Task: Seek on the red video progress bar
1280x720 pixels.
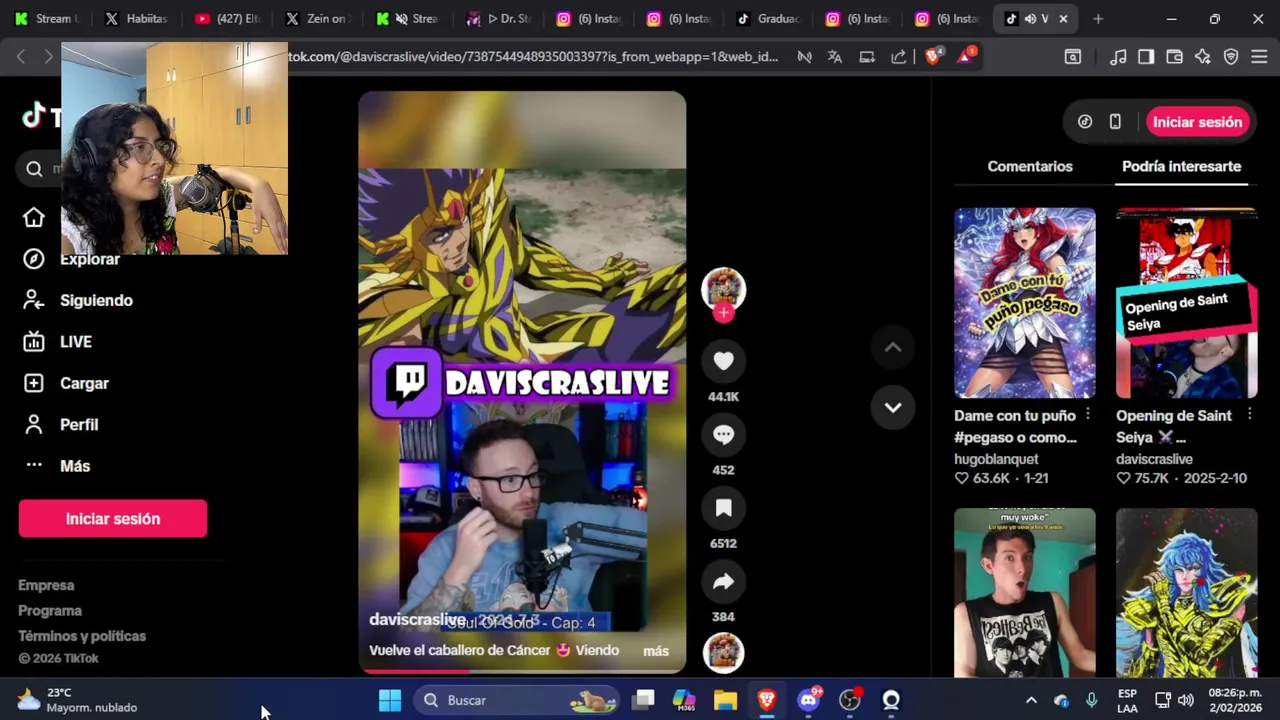Action: [522, 671]
